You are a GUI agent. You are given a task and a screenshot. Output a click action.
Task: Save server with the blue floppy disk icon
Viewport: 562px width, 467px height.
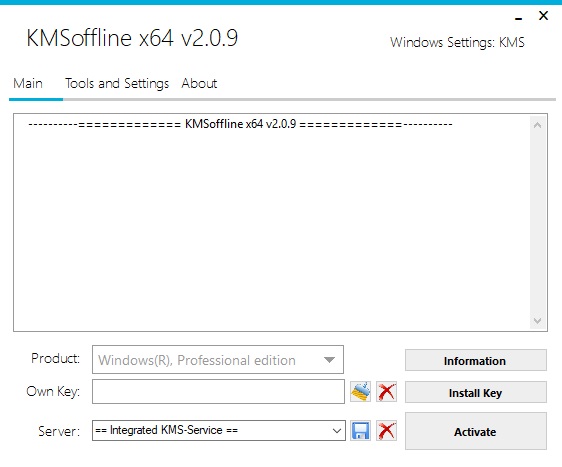[x=361, y=430]
